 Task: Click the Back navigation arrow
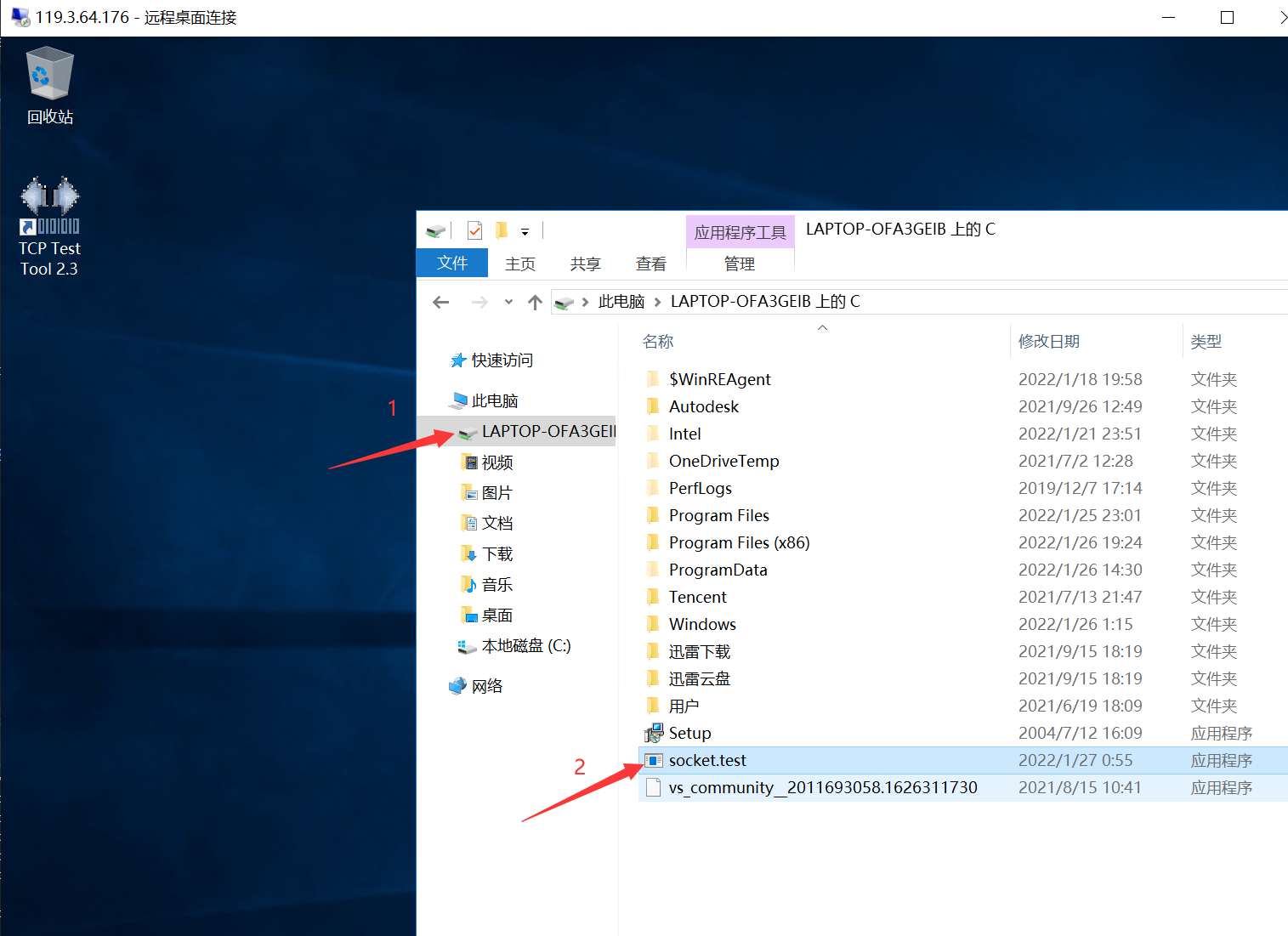click(440, 302)
